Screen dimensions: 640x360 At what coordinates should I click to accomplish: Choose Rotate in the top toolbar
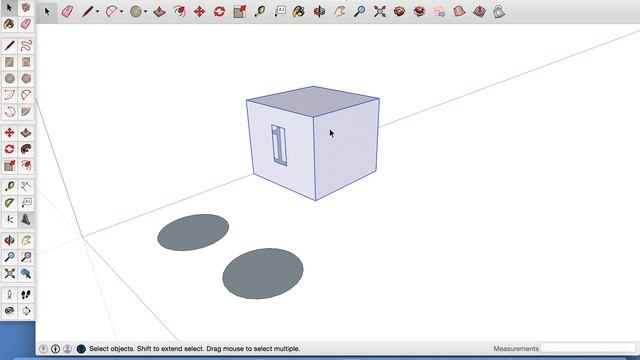[x=219, y=11]
